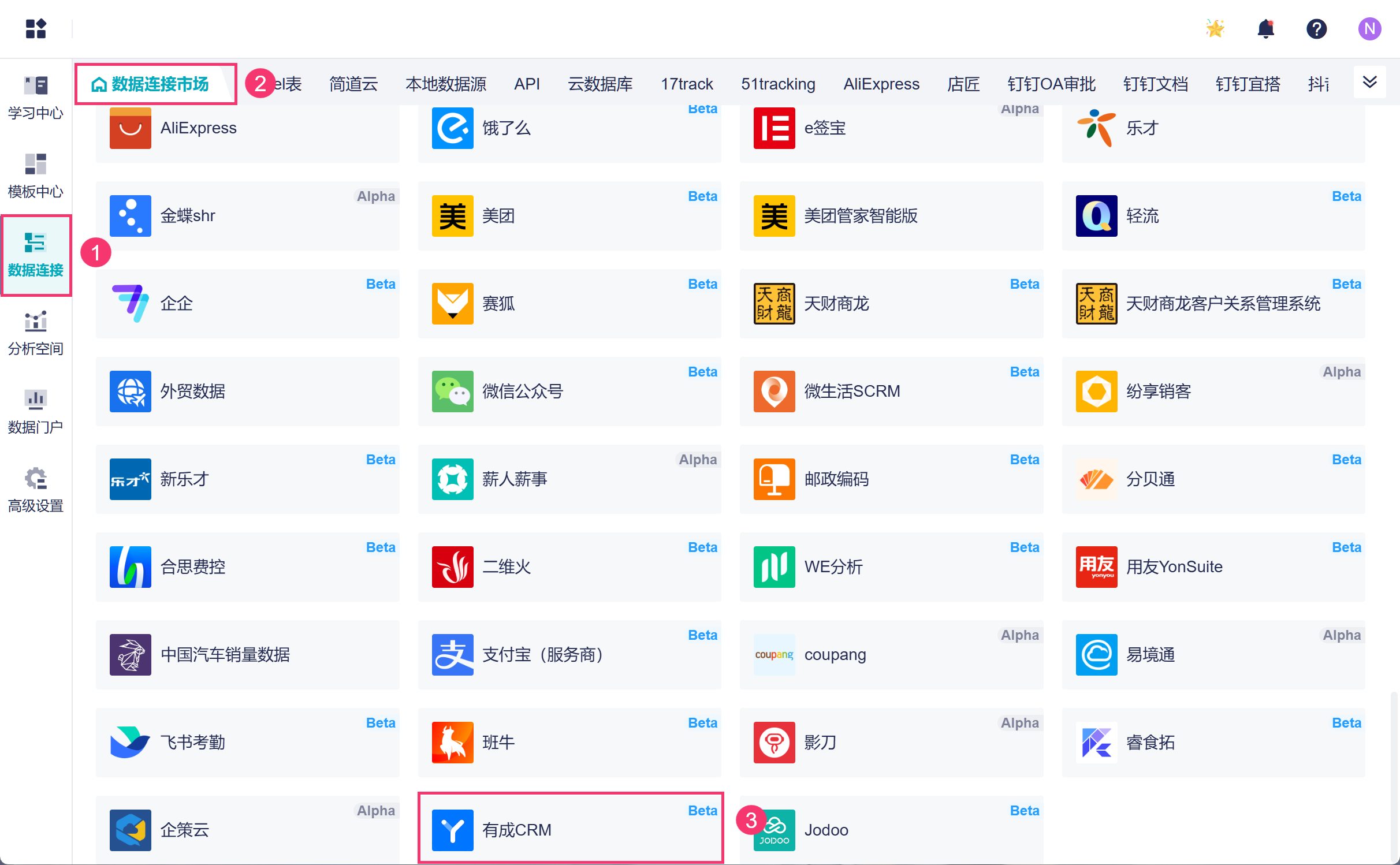
Task: Open the 支付宝（服务商） connector
Action: tap(569, 654)
